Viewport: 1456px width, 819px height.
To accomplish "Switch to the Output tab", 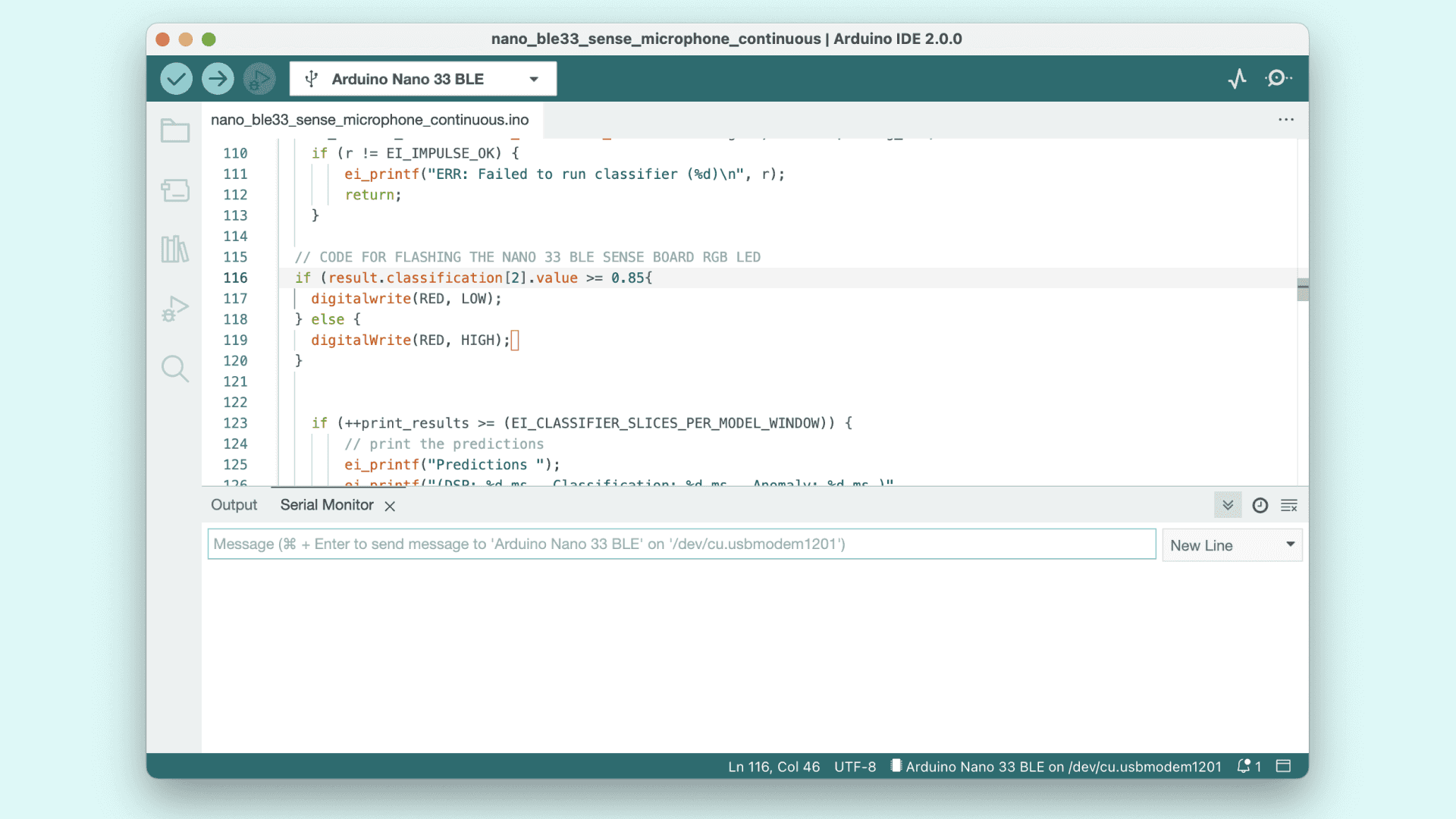I will coord(234,505).
